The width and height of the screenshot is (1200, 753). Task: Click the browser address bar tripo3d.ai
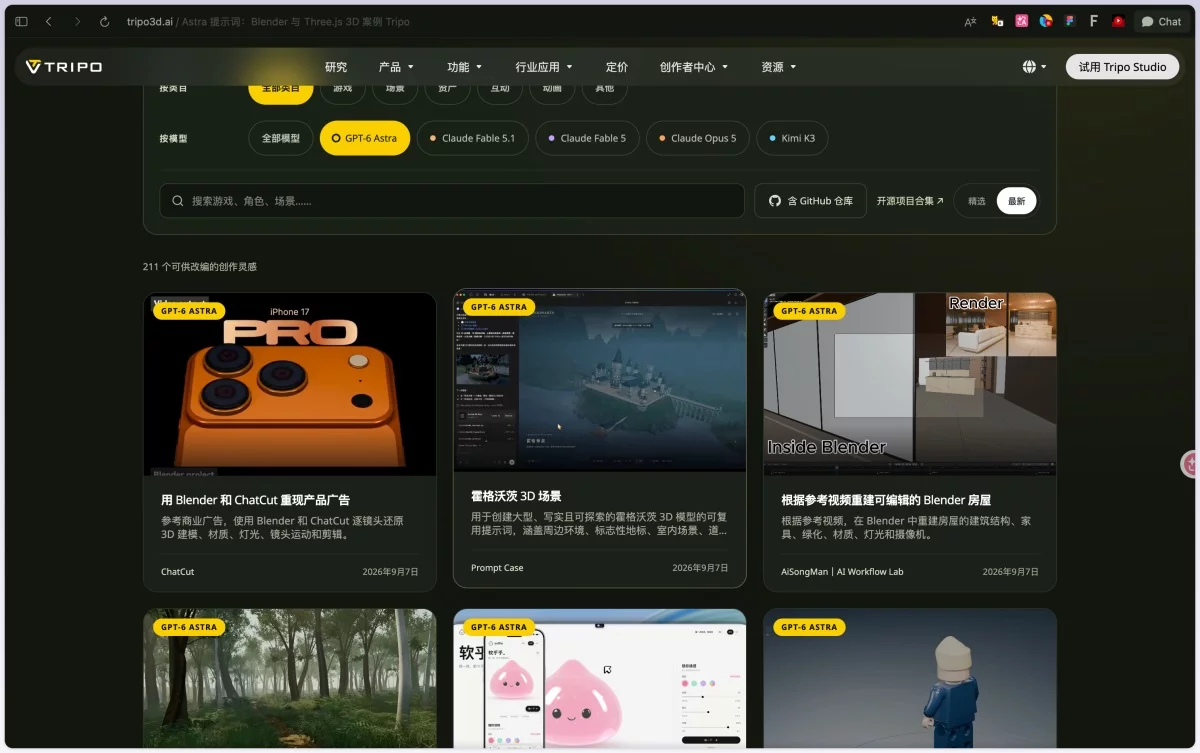[x=268, y=21]
